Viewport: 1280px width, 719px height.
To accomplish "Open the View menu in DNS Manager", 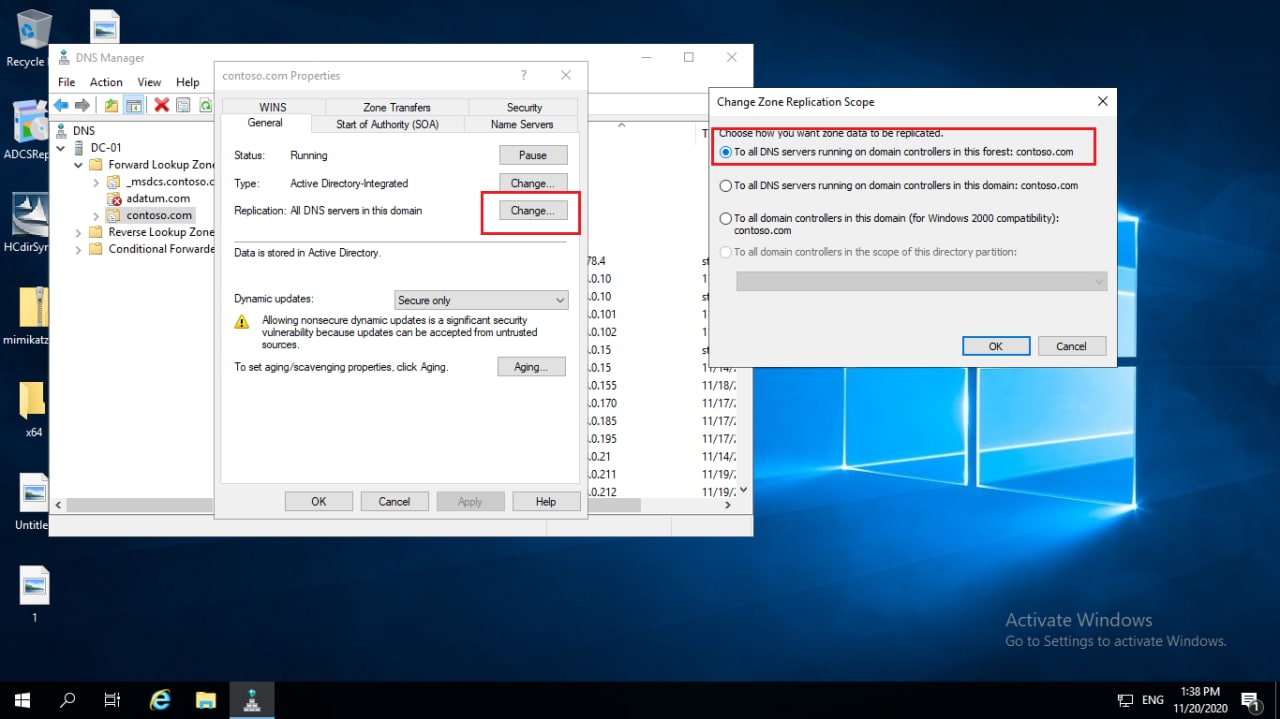I will (149, 82).
